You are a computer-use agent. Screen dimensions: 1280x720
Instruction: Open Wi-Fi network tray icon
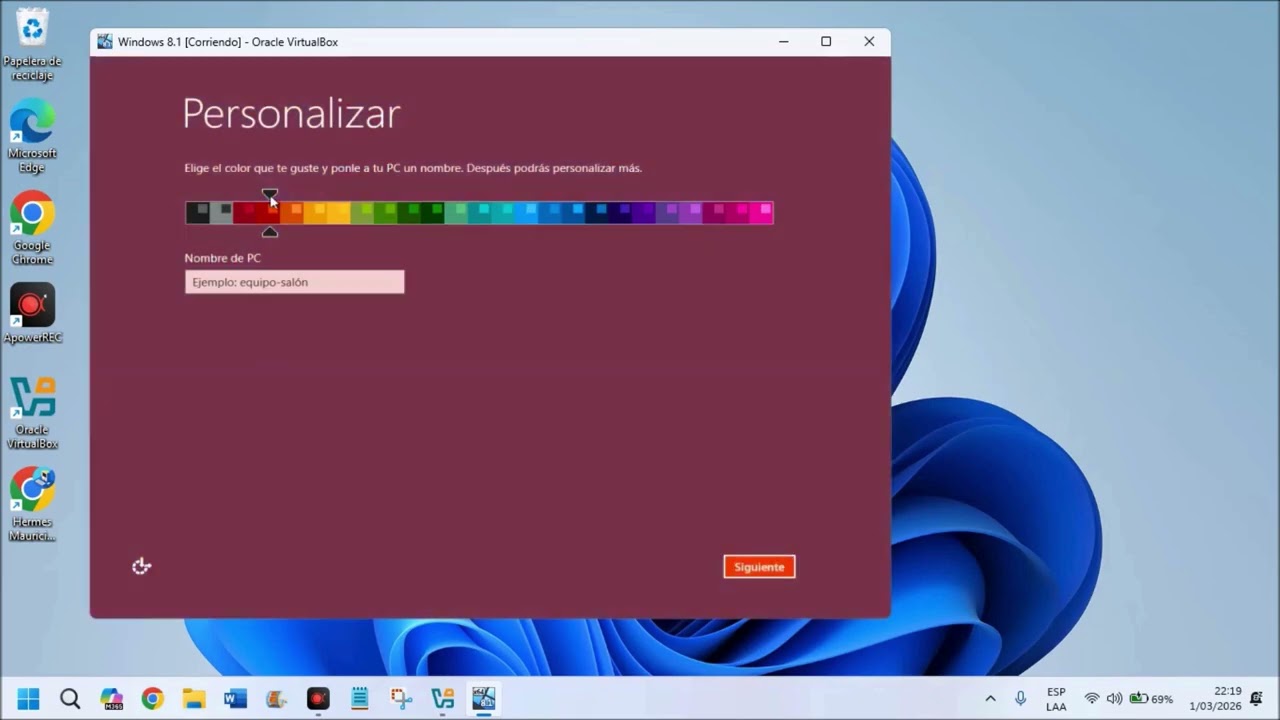pos(1092,699)
